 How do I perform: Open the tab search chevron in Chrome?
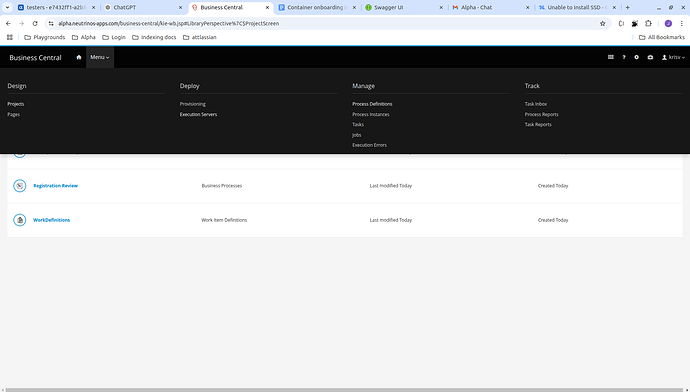[x=7, y=7]
